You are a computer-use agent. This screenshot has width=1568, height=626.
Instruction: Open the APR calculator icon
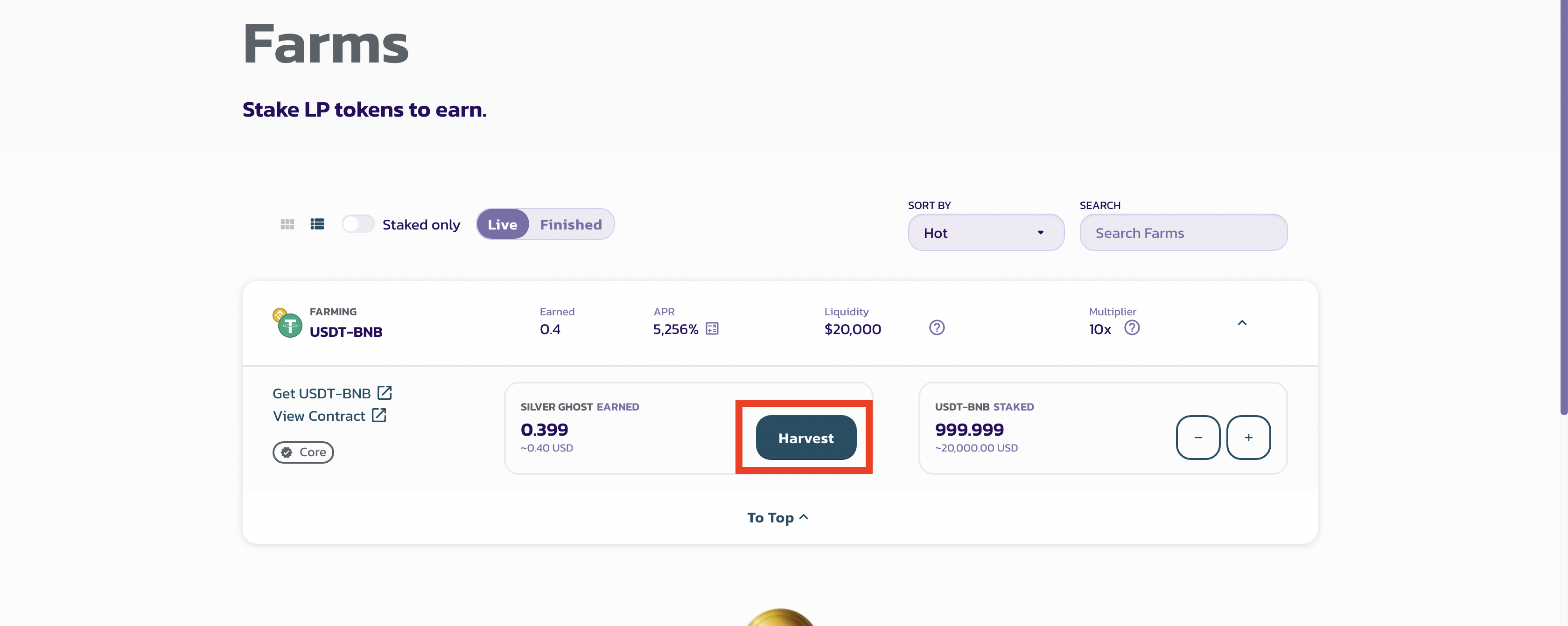click(x=712, y=329)
